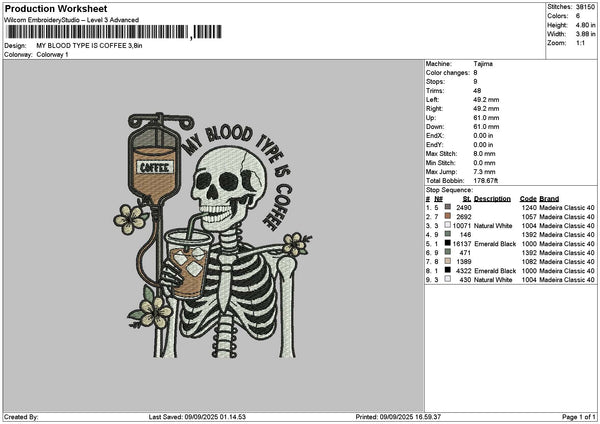Click the Machine value 'Tajima'
Viewport: 600px width, 424px height.
pos(483,64)
